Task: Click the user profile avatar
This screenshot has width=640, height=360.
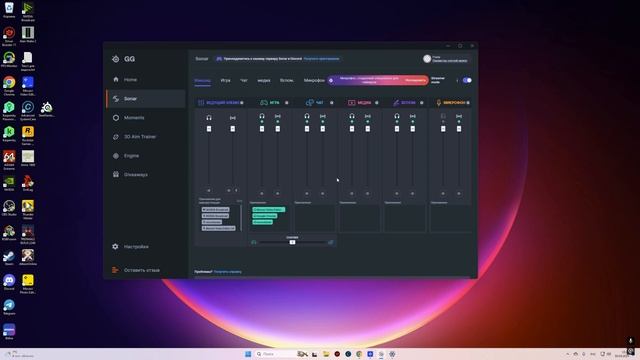Action: coord(427,59)
